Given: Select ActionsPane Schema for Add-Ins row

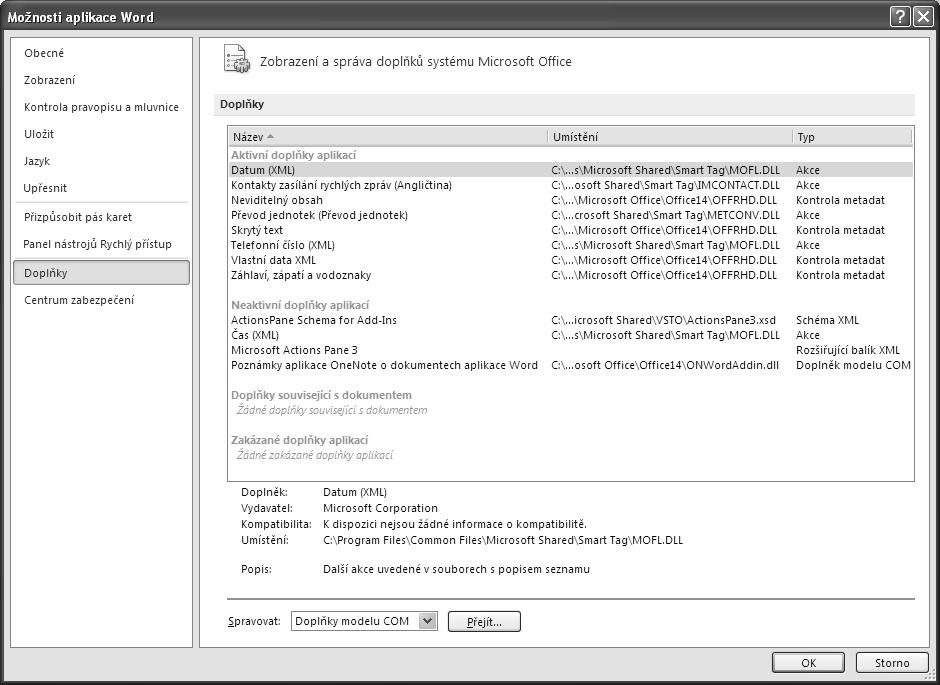Looking at the screenshot, I should tap(571, 319).
